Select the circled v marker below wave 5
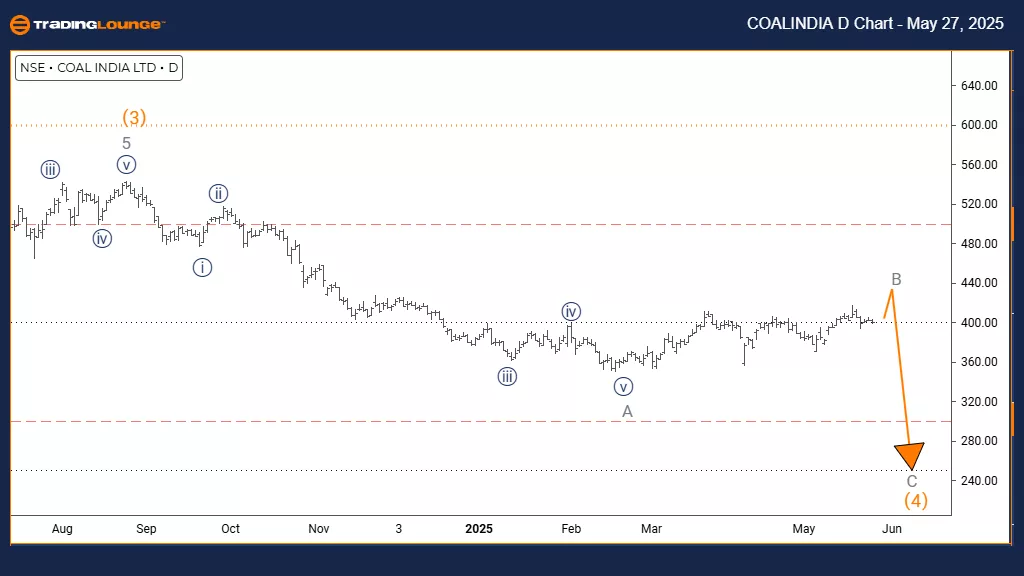 (126, 165)
